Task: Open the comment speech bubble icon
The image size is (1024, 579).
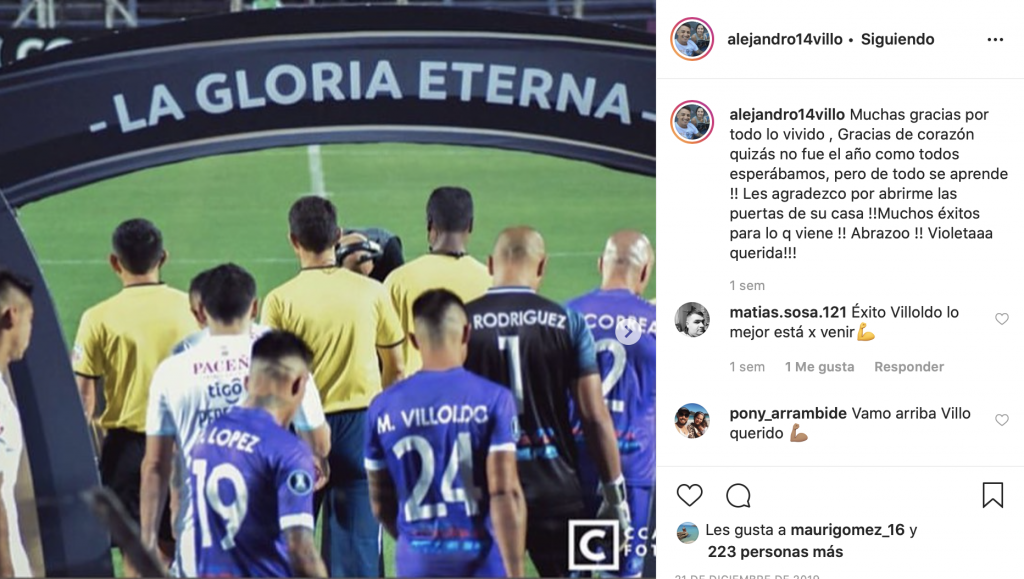Action: click(738, 495)
